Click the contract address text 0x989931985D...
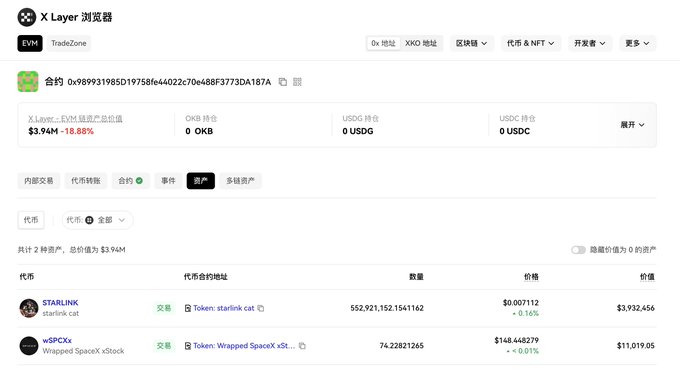 click(169, 82)
